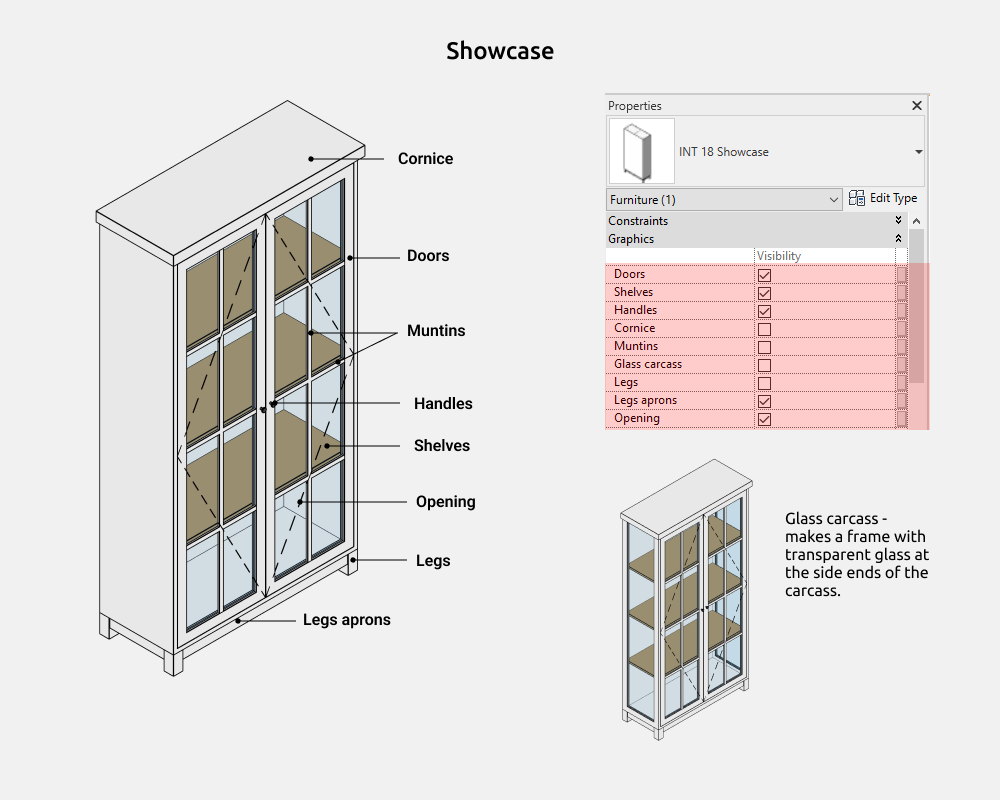Select the Handles parameter row label
1000x800 pixels.
tap(635, 309)
